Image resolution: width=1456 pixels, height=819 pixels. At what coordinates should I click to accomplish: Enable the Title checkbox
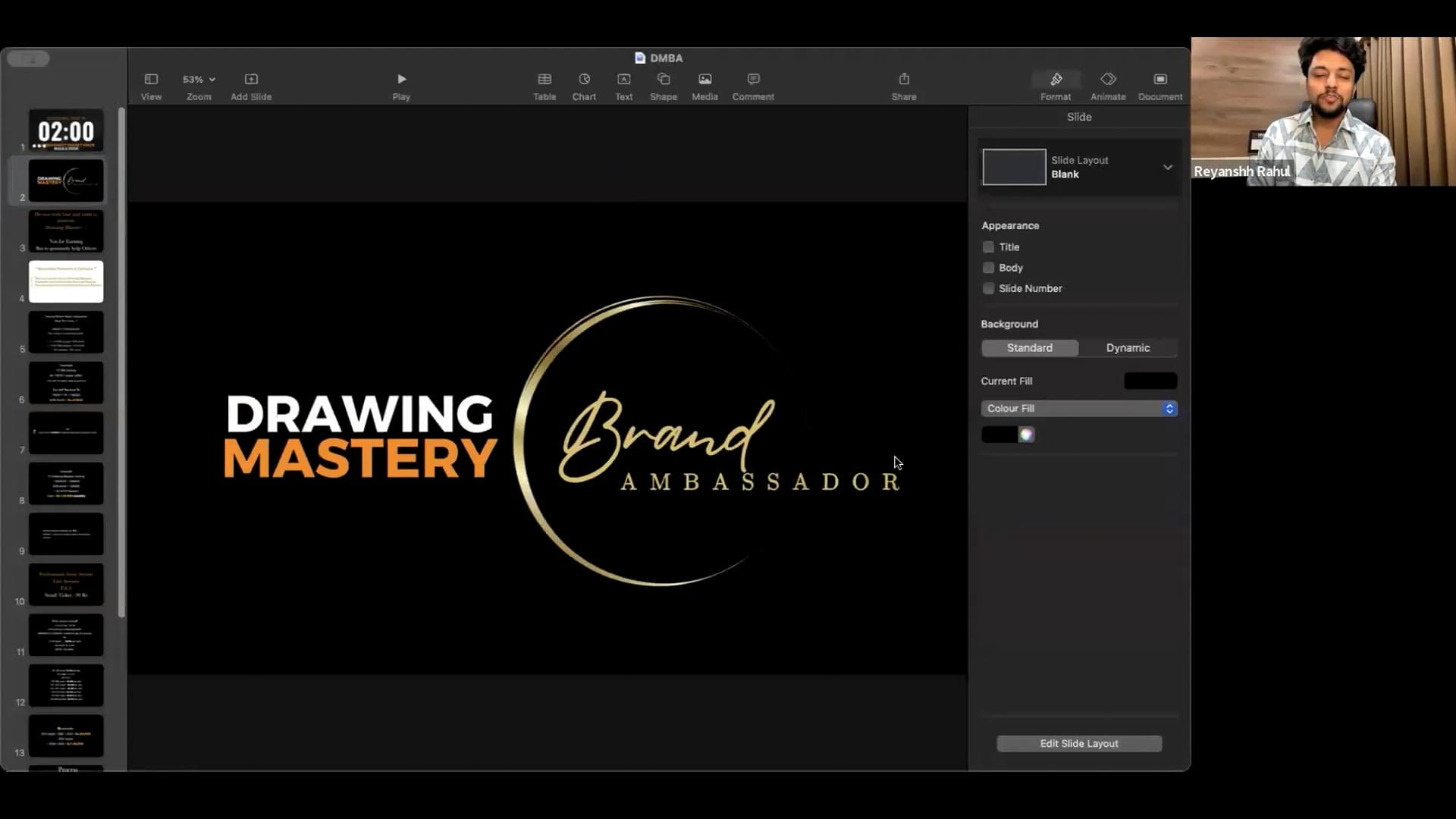[x=988, y=247]
